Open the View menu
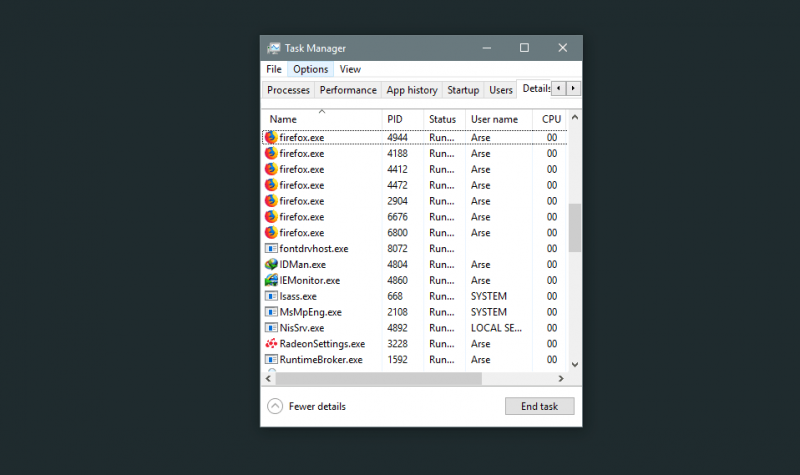The height and width of the screenshot is (475, 800). [350, 69]
